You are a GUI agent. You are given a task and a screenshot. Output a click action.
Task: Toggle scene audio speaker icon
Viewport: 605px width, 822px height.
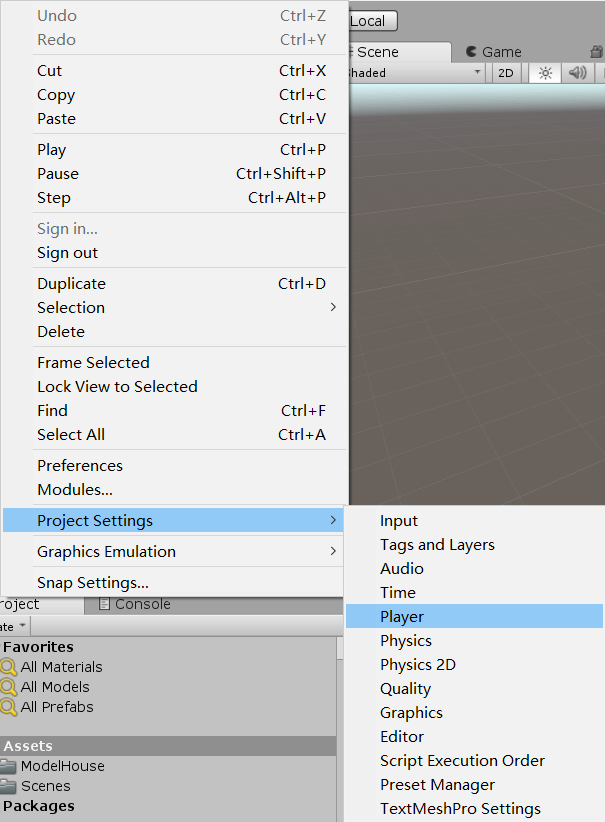click(577, 73)
